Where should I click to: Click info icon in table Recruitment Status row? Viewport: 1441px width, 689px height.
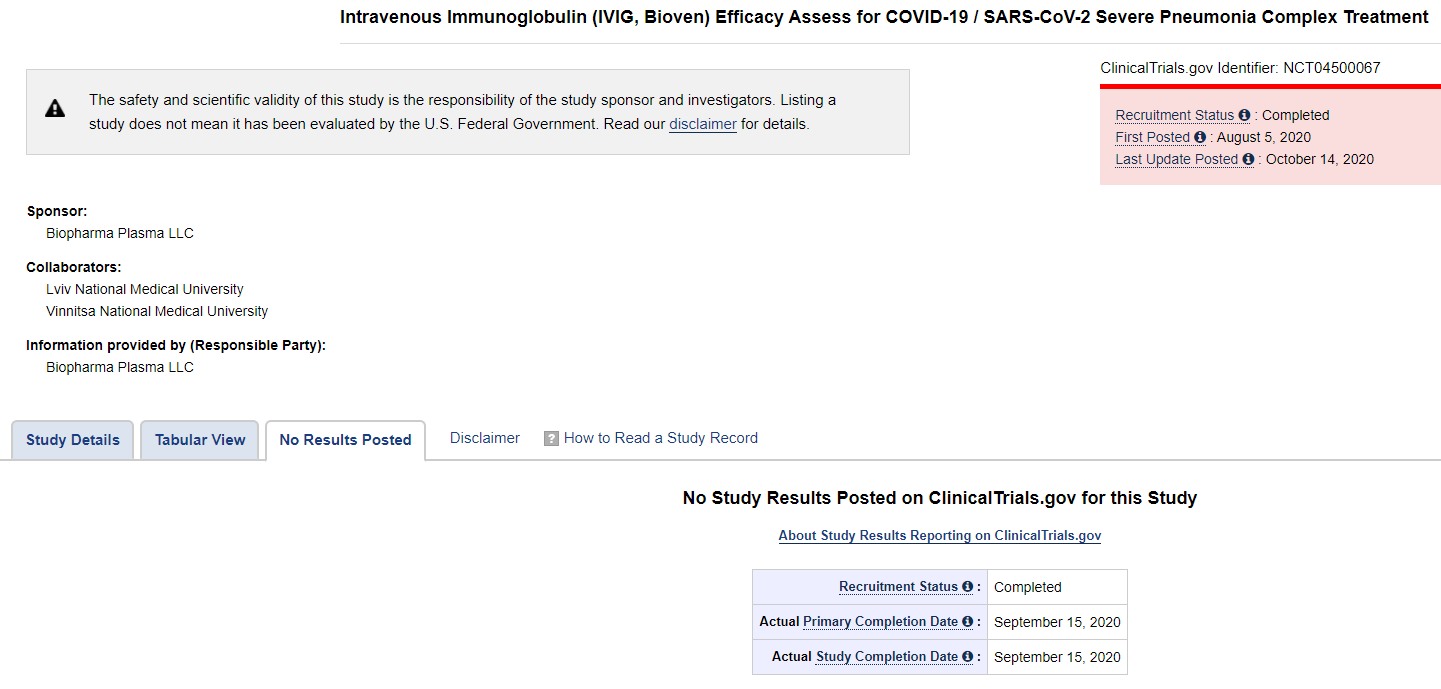click(x=967, y=587)
